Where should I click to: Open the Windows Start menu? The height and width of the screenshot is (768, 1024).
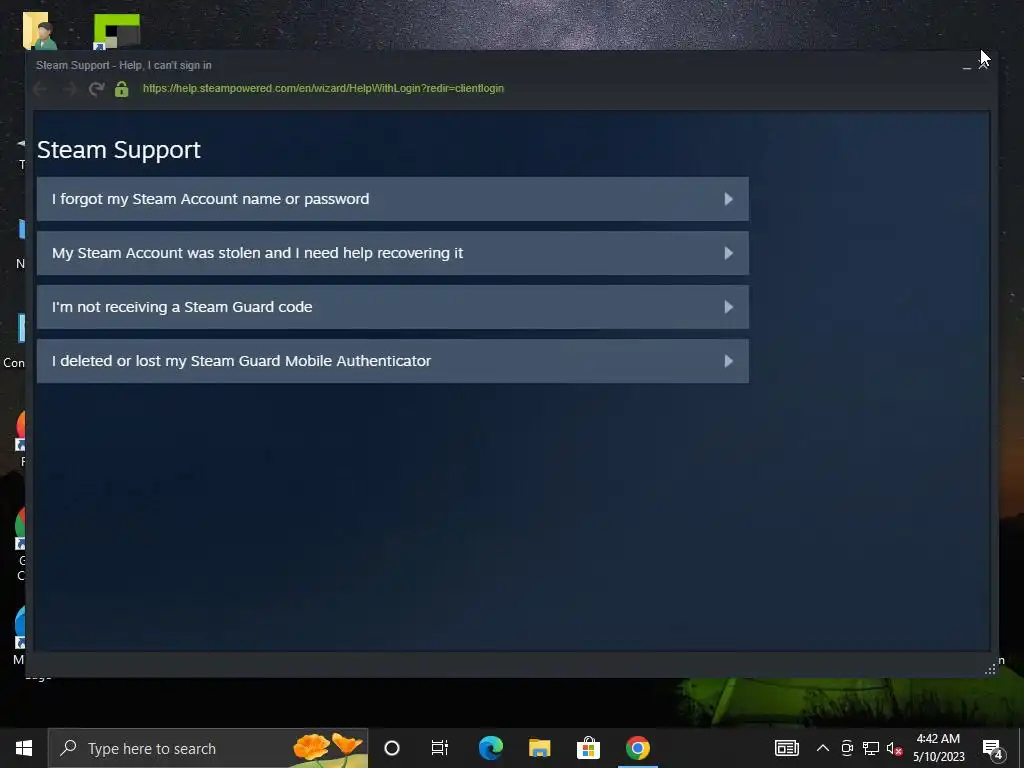point(24,748)
